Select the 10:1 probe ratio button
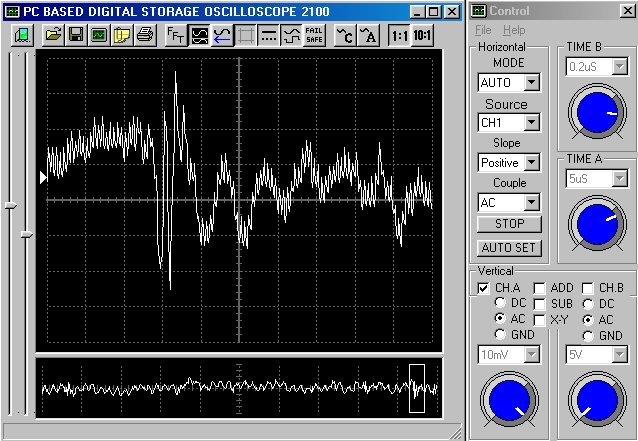638x441 pixels. (x=423, y=35)
